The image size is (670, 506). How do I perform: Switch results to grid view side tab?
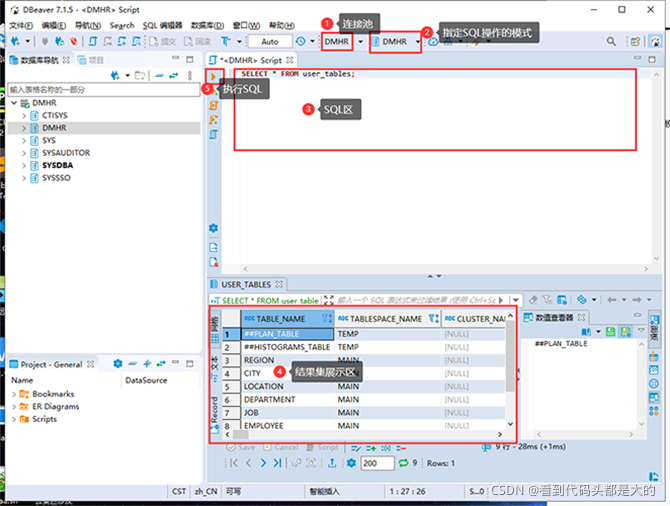[215, 329]
